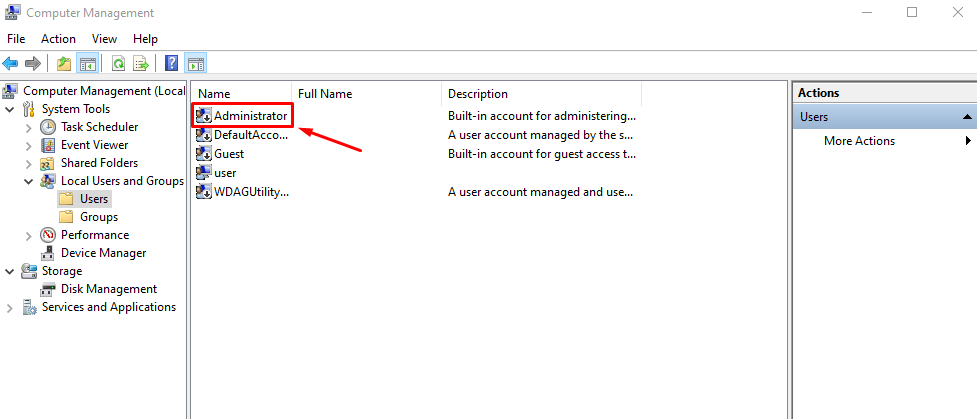Click the Forward arrow toolbar icon
Screen dimensions: 977x419
32,63
